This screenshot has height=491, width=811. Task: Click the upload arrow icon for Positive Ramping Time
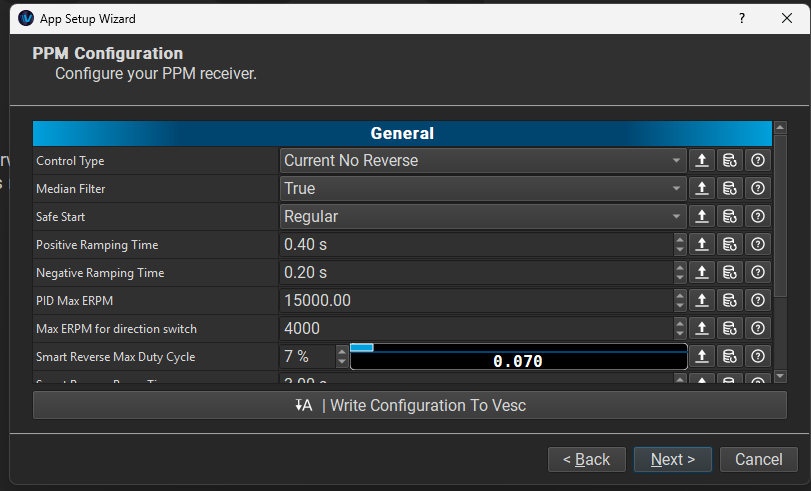[702, 244]
